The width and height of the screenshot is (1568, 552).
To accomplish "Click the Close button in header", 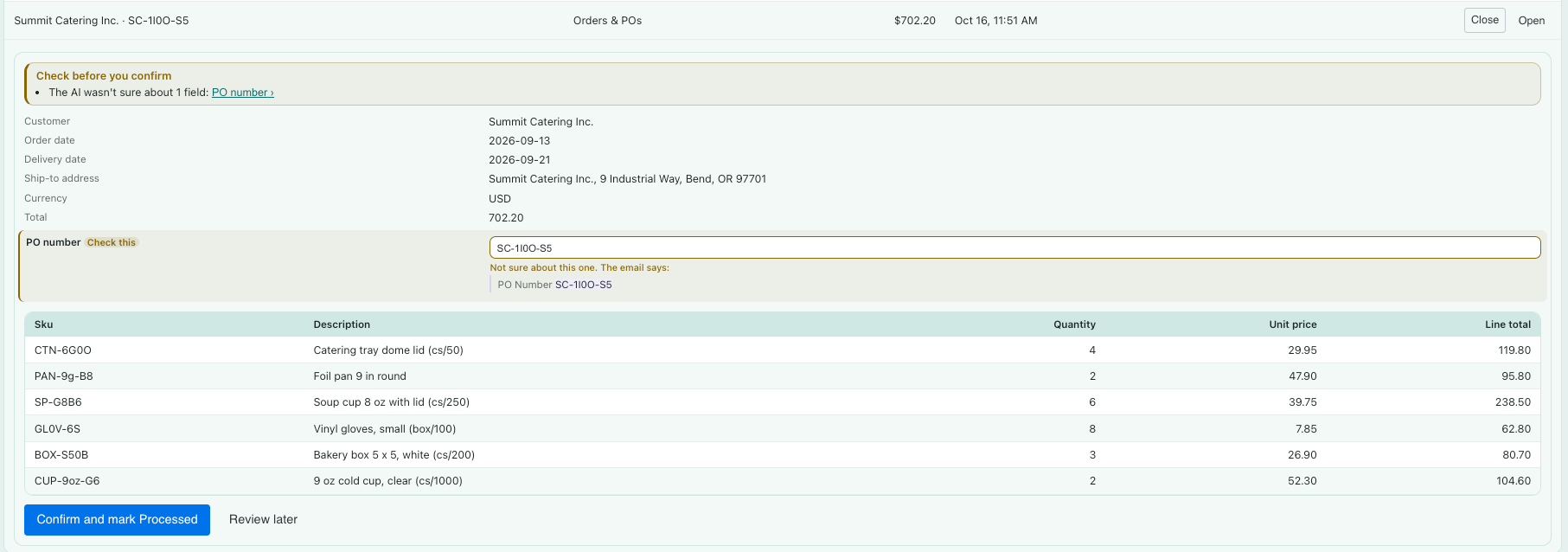I will (x=1484, y=20).
